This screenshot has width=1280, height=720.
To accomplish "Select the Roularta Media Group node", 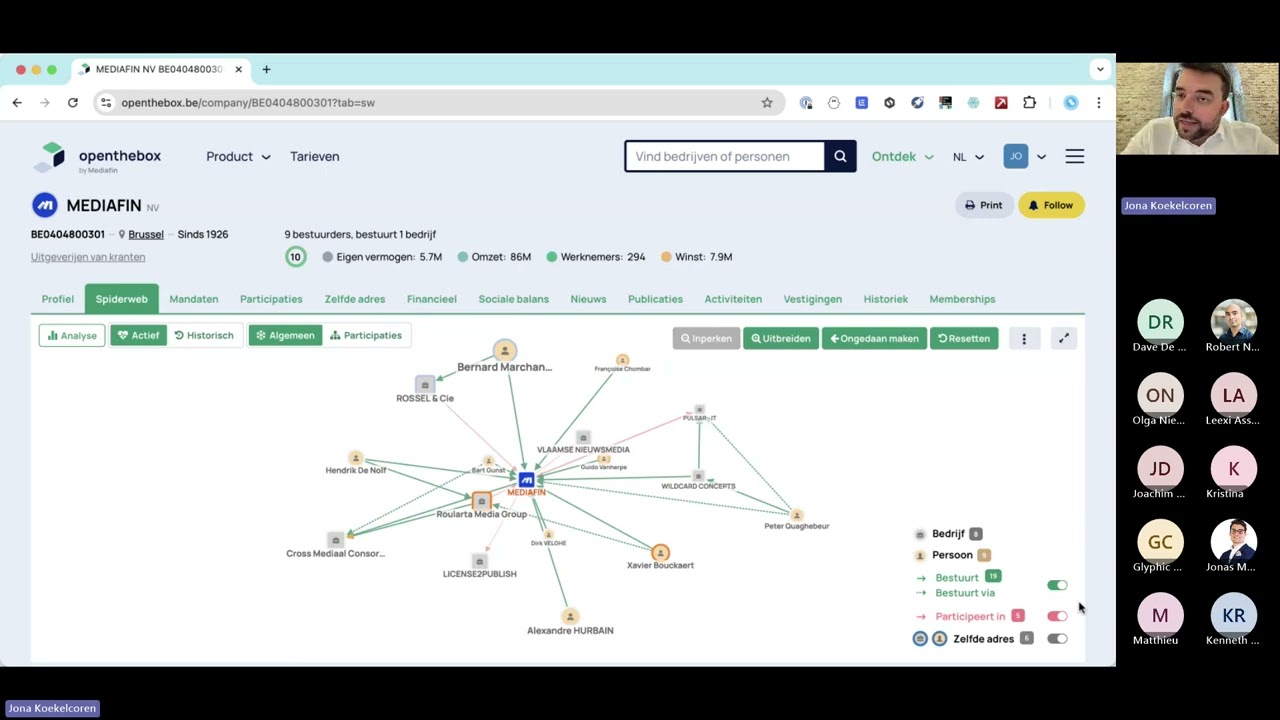I will coord(482,501).
